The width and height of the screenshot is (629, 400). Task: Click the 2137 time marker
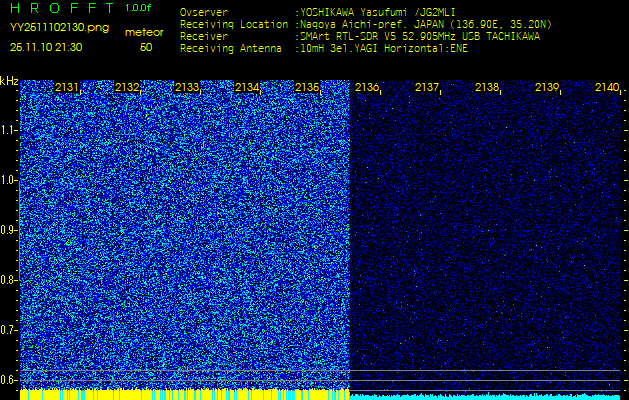pyautogui.click(x=427, y=87)
